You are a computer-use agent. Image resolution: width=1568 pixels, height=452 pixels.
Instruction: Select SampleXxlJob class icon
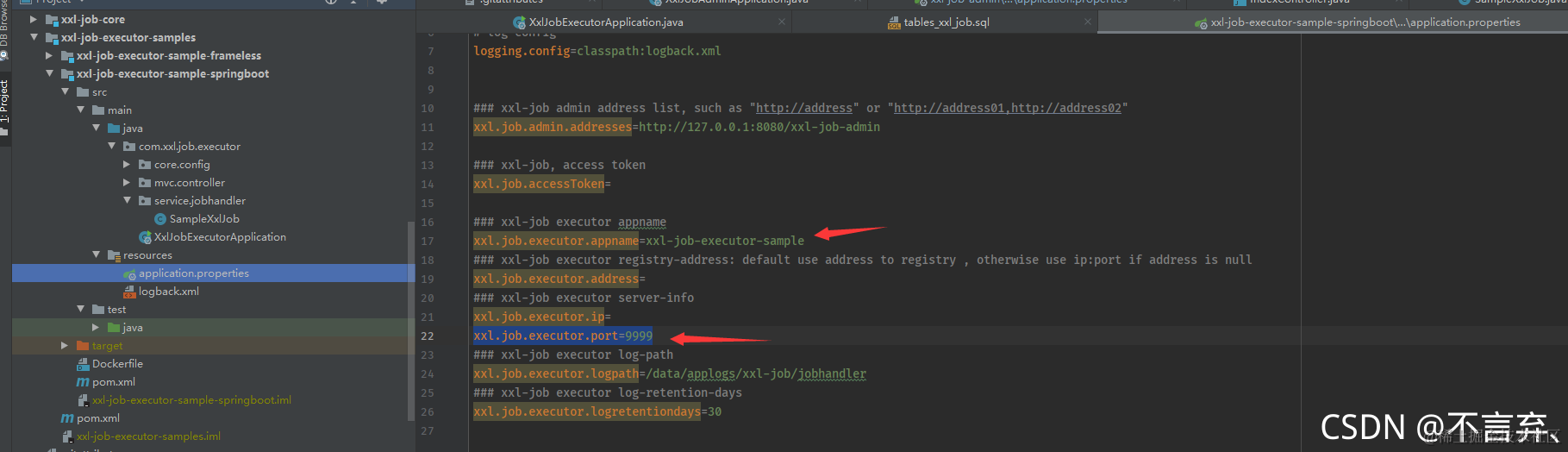point(160,219)
